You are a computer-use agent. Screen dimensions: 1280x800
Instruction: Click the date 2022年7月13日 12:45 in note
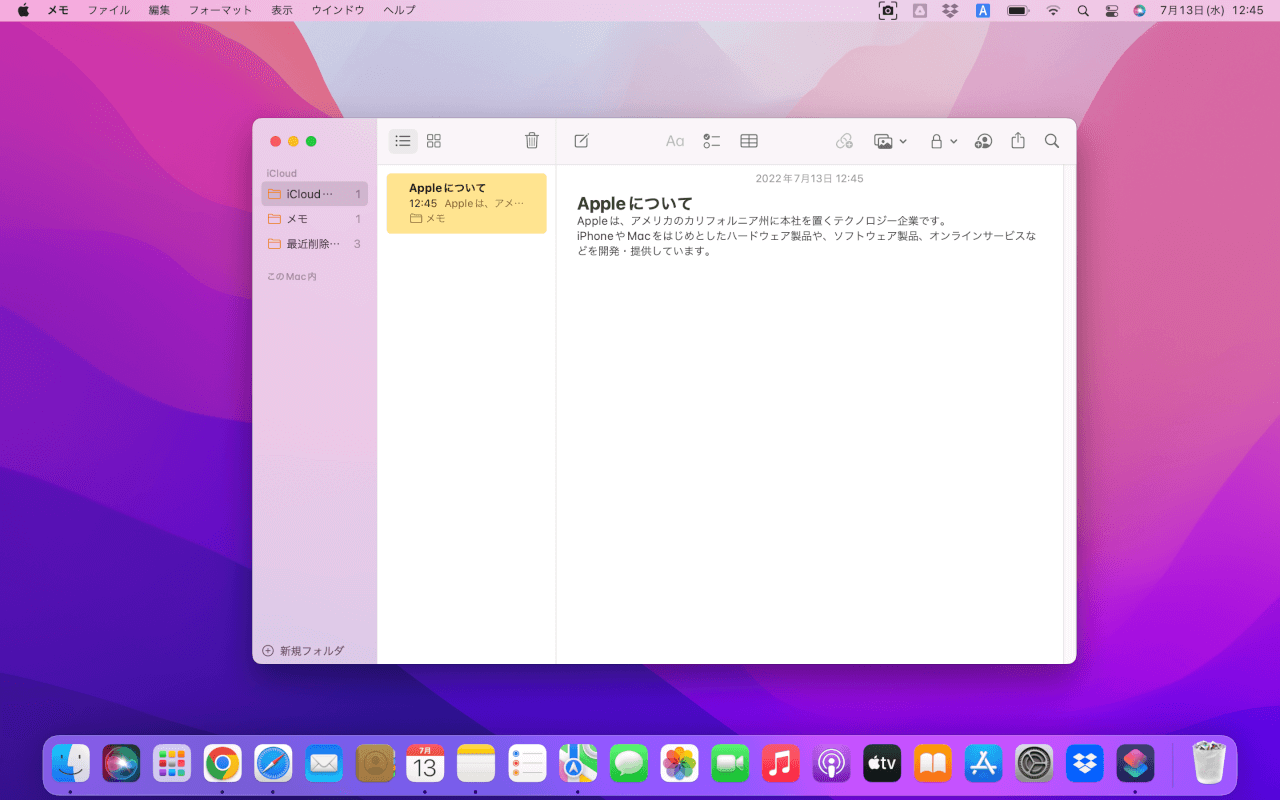[810, 179]
